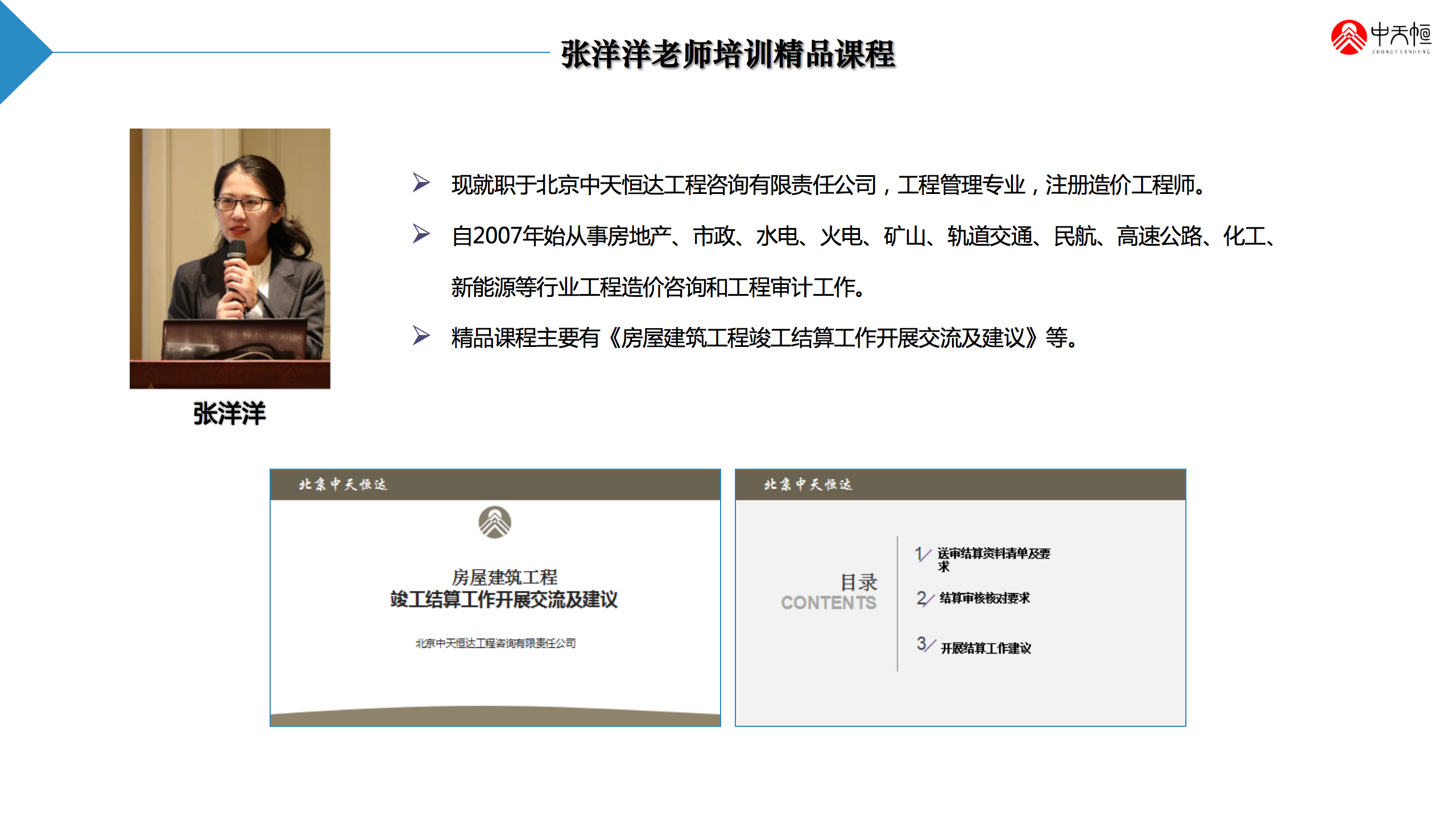
Task: Click contents item 送审结算资料清单及要求
Action: tap(993, 554)
